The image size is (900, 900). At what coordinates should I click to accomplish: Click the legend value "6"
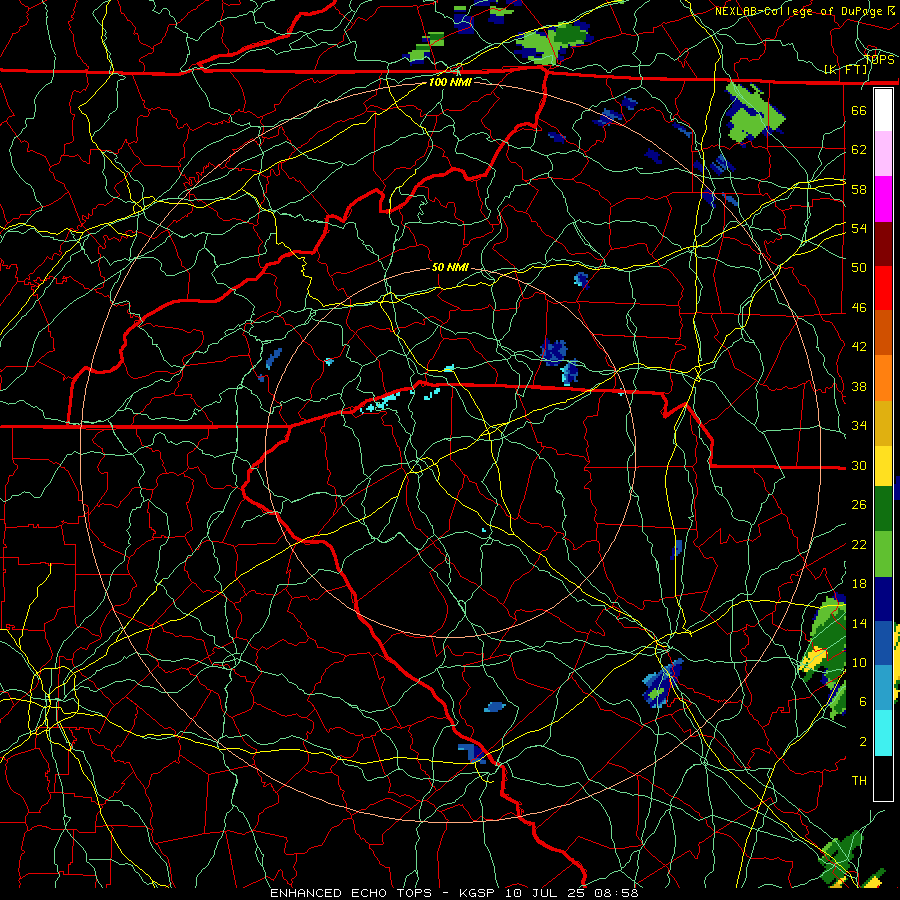pyautogui.click(x=862, y=702)
